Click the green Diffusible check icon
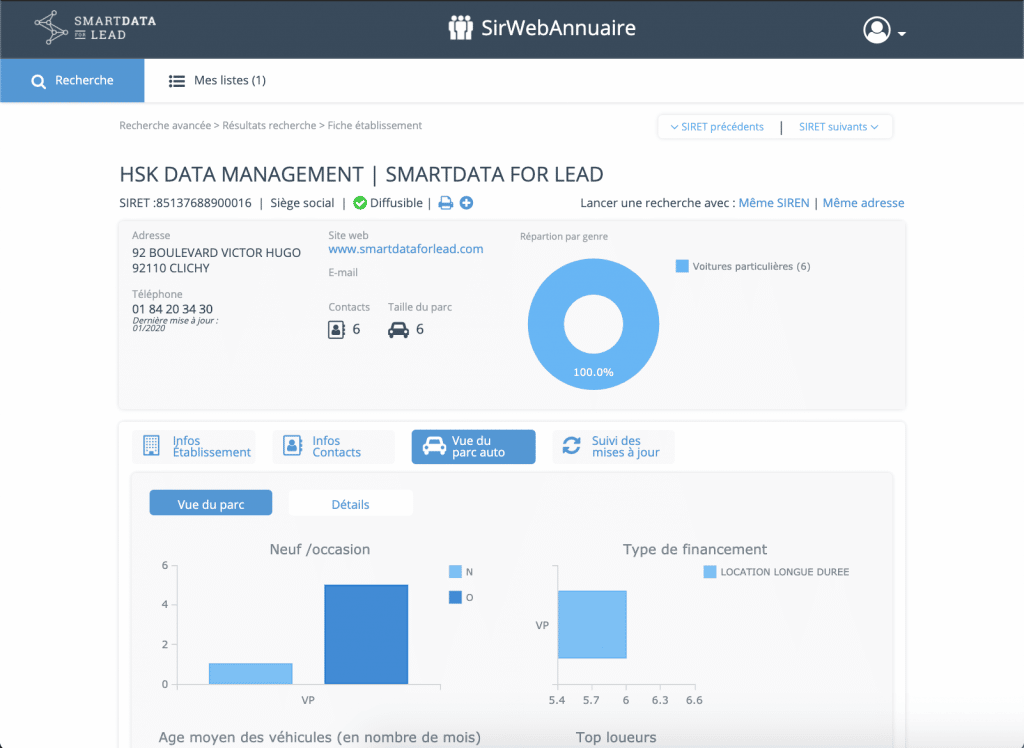 [x=360, y=203]
